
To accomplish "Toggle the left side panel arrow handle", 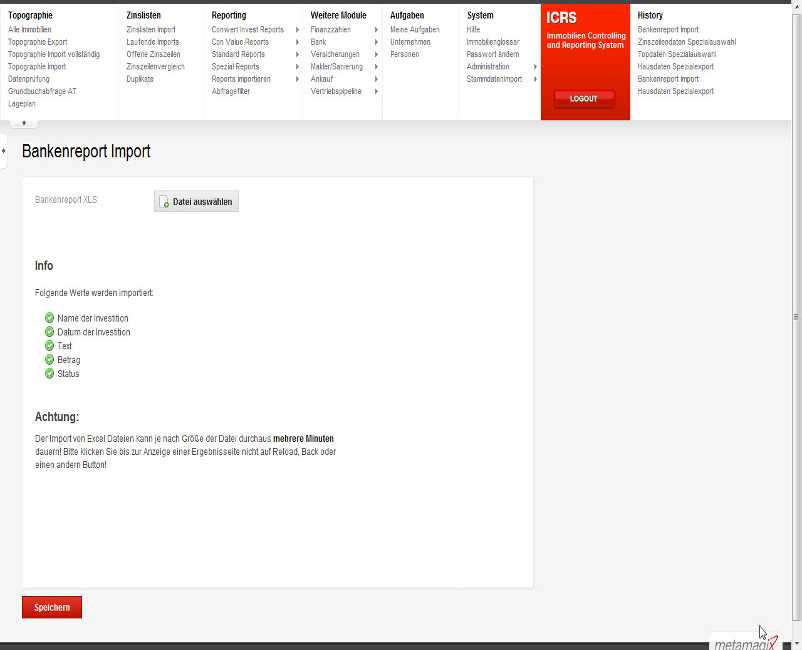I will click(x=3, y=151).
